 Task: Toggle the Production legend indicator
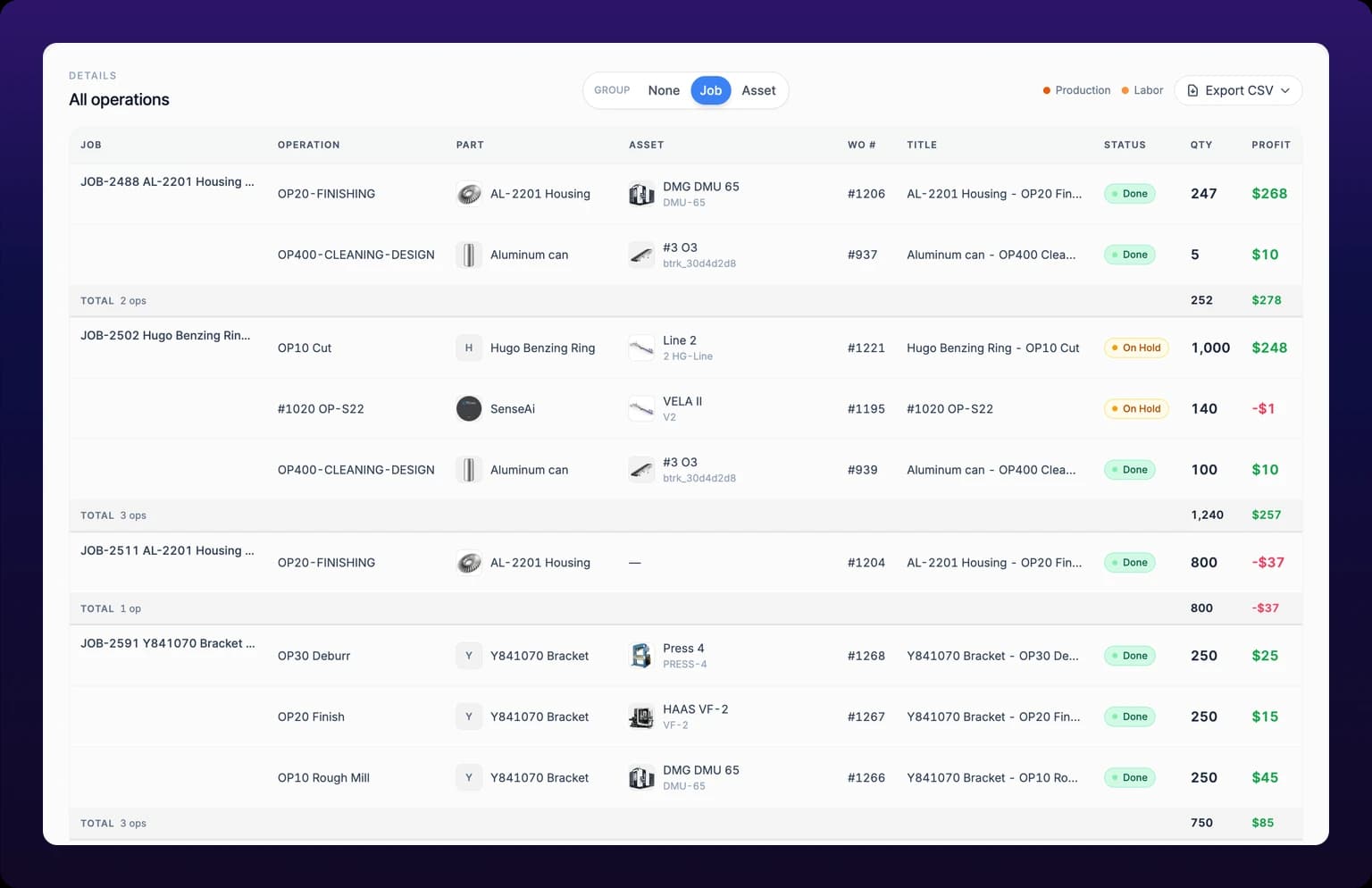[x=1076, y=90]
